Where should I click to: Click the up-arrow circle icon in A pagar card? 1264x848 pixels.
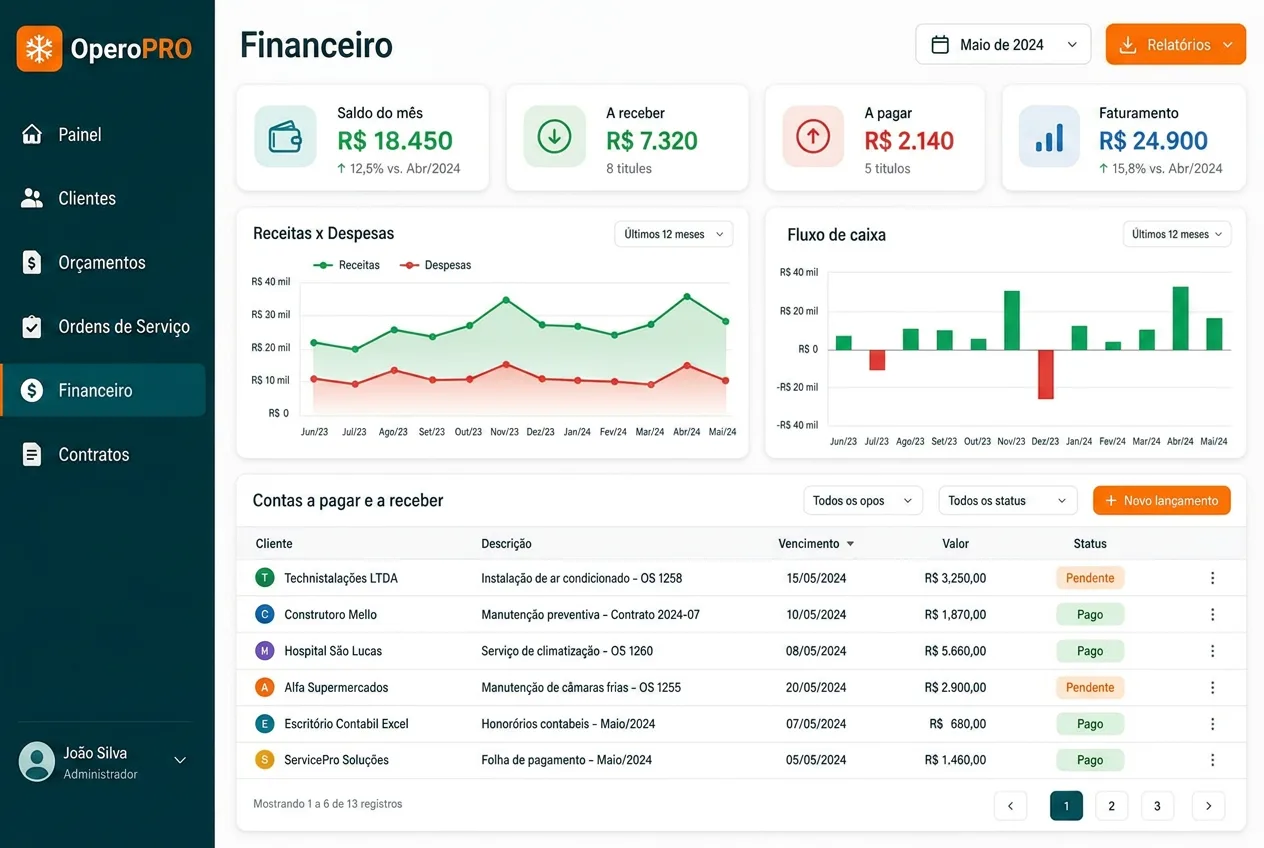coord(813,136)
